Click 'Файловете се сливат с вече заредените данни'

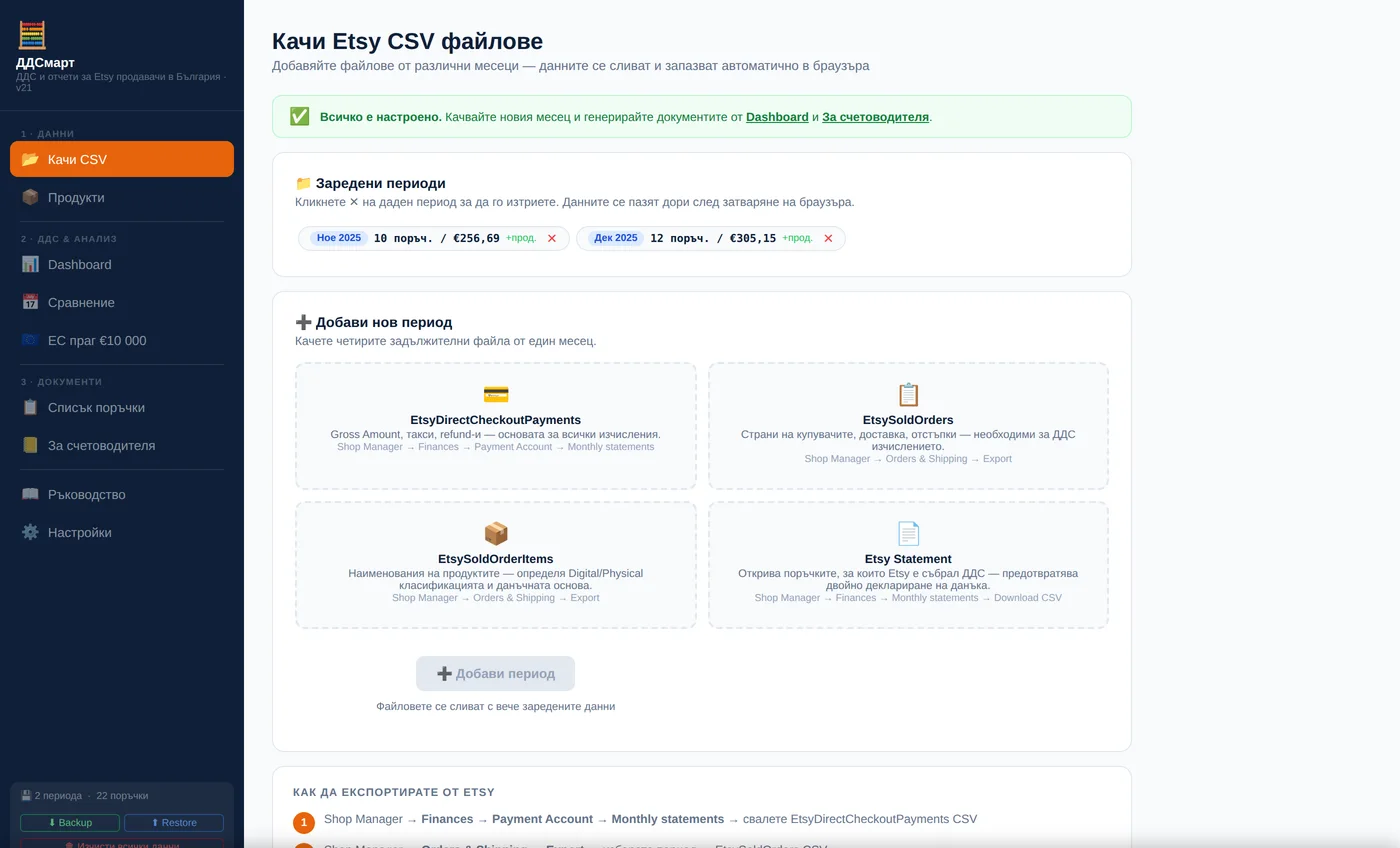point(496,706)
